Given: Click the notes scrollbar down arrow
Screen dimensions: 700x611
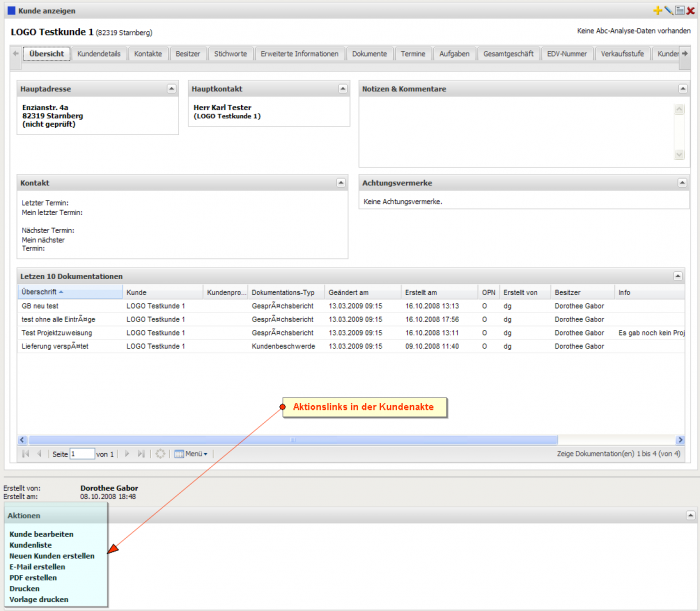Looking at the screenshot, I should coord(679,155).
